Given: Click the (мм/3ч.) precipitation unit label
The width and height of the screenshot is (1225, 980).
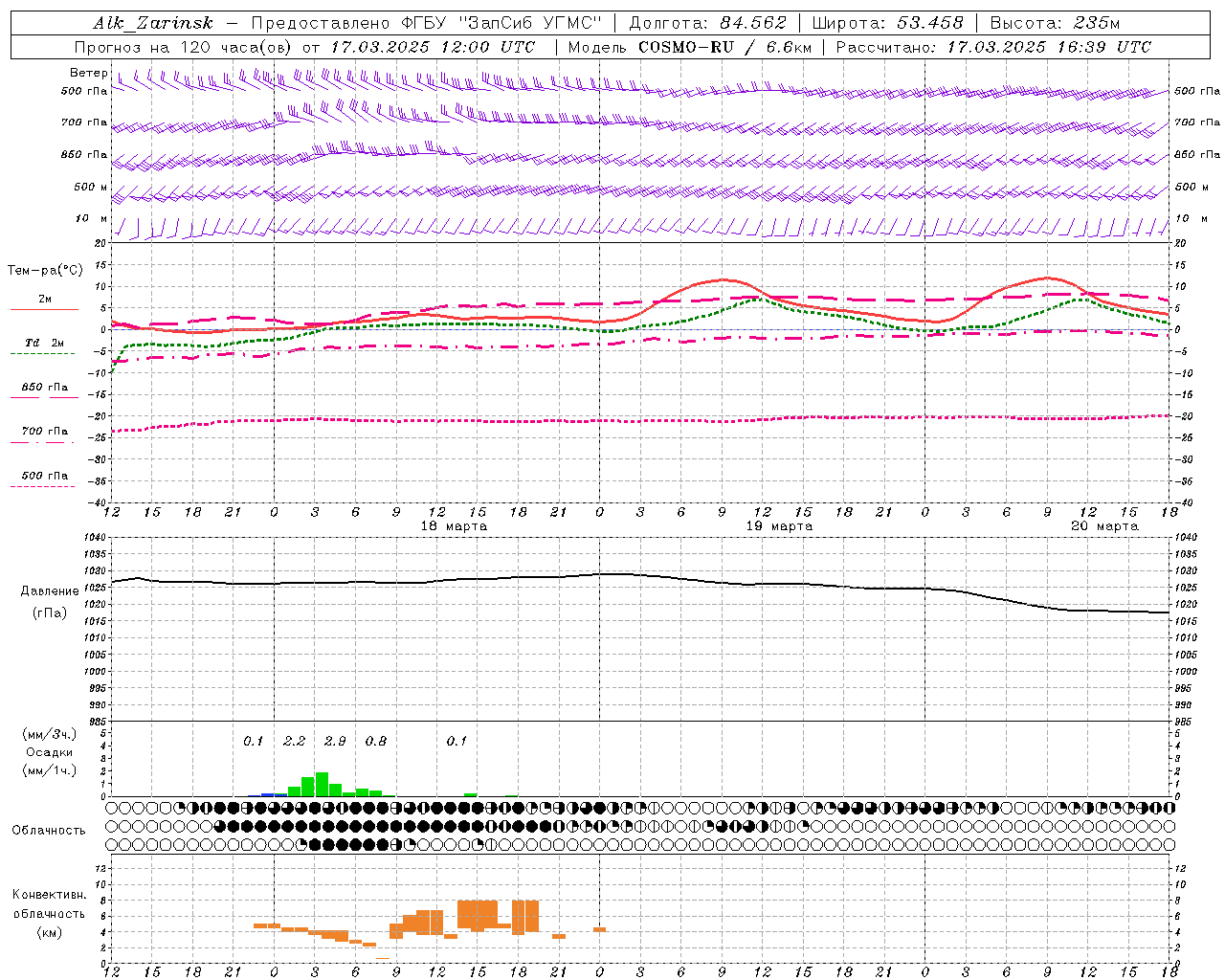Looking at the screenshot, I should click(49, 734).
